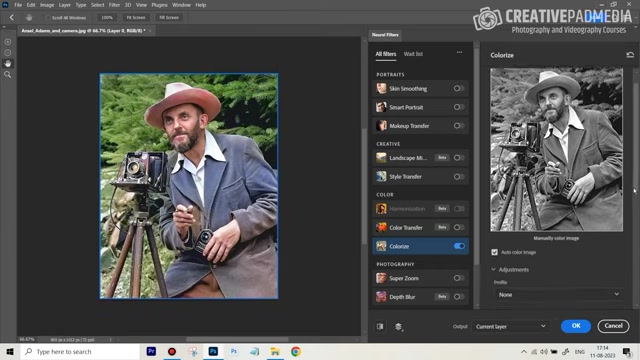Open the Output Current layer dropdown

coord(510,327)
